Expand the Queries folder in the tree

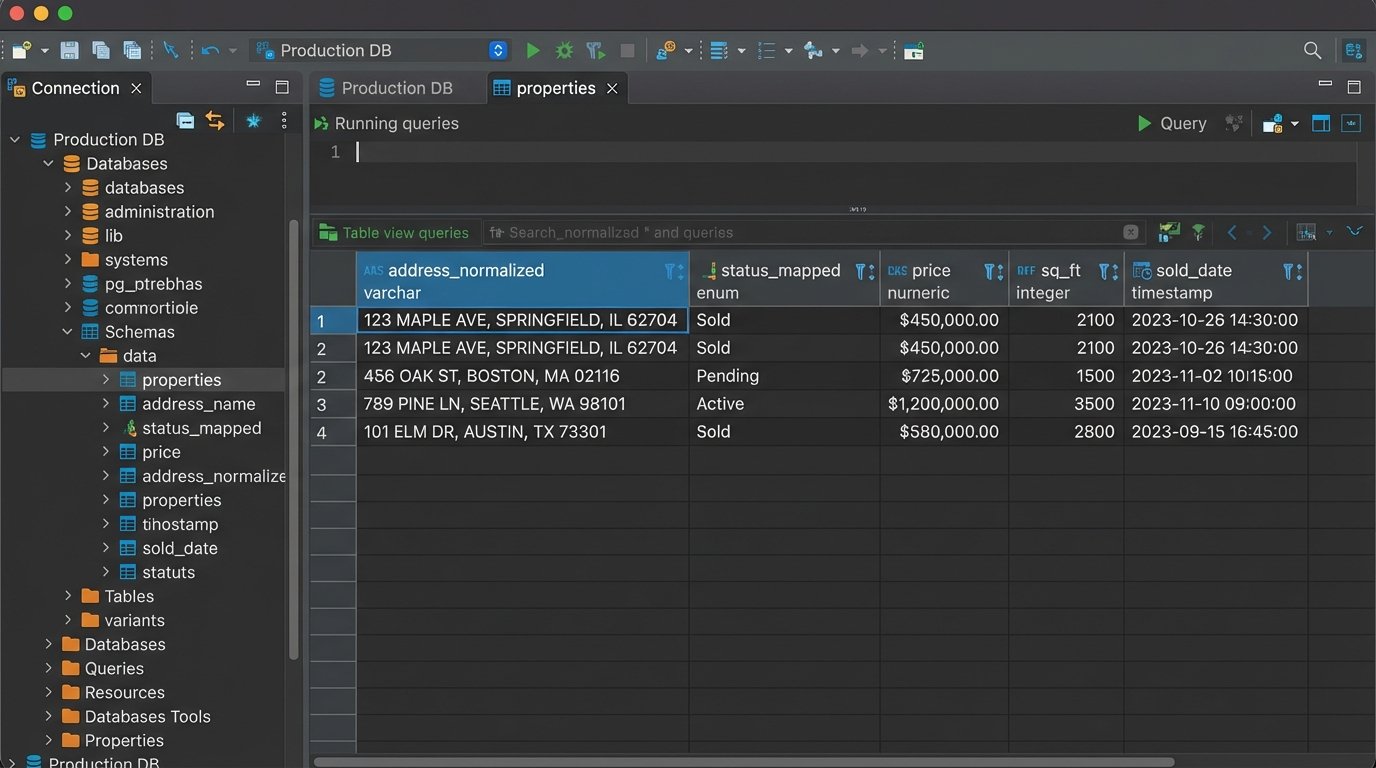coord(48,668)
